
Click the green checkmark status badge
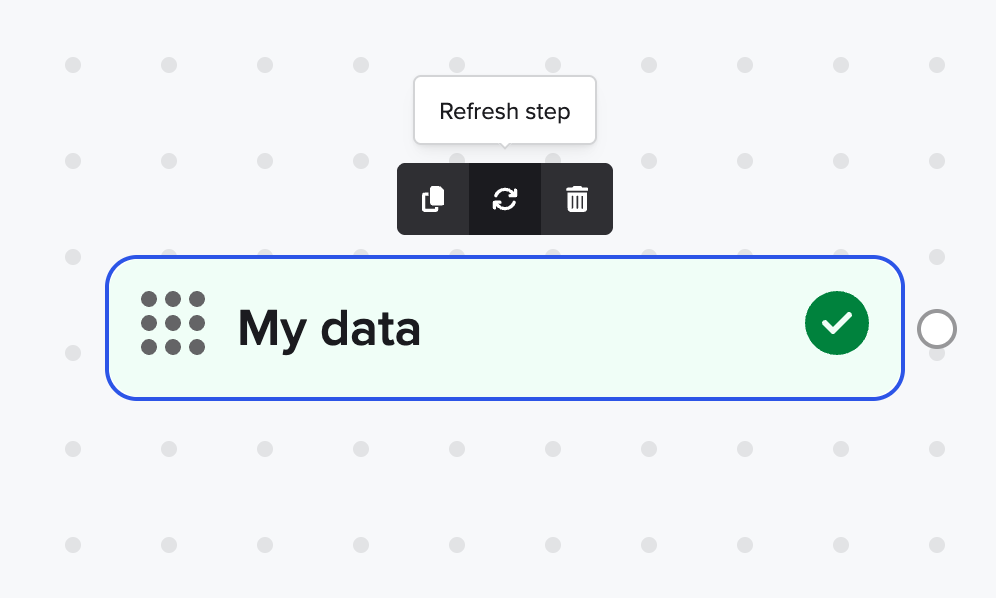(x=837, y=323)
